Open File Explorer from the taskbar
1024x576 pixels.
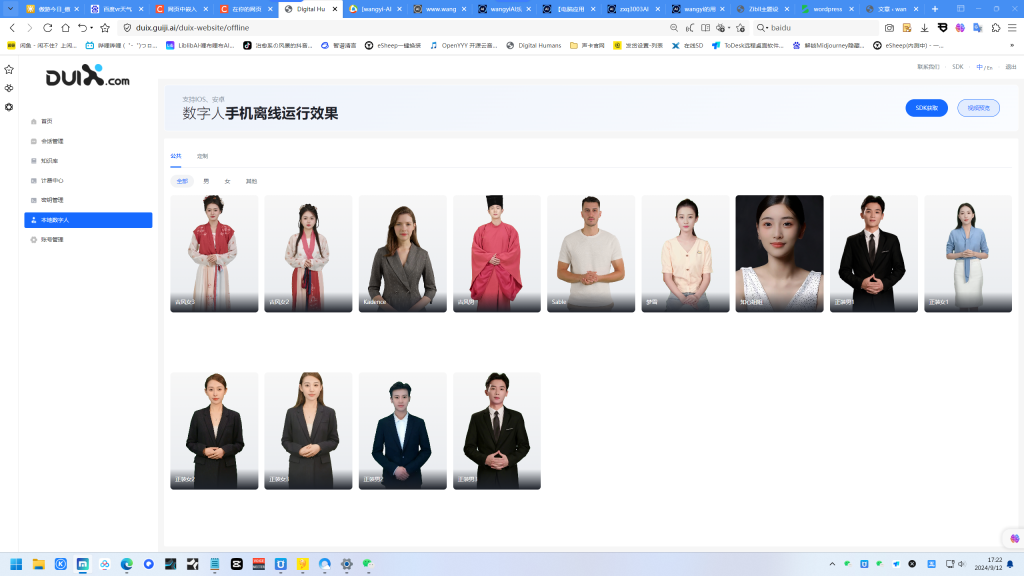39,564
